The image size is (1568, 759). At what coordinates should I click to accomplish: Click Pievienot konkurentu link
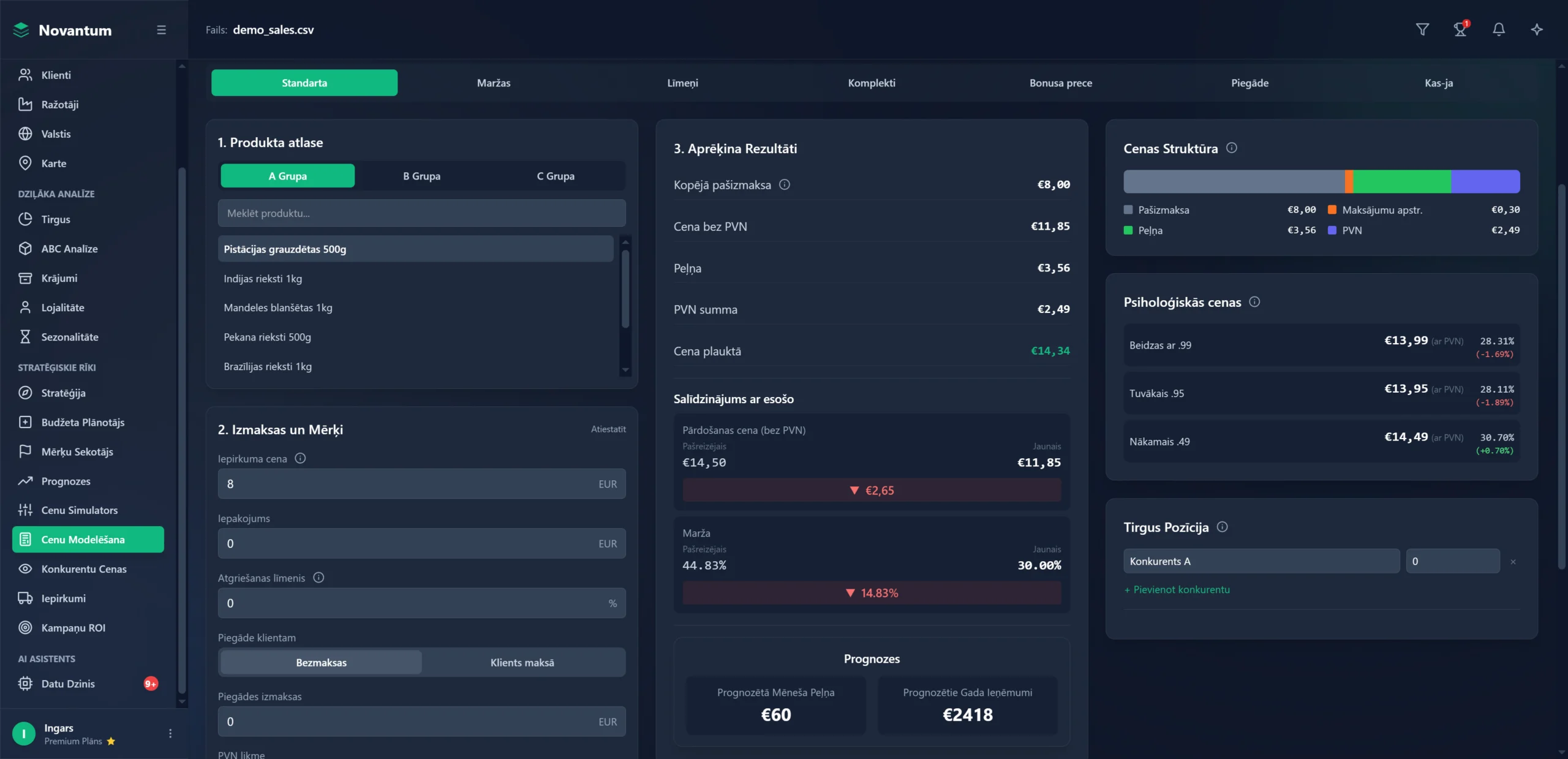pos(1177,589)
